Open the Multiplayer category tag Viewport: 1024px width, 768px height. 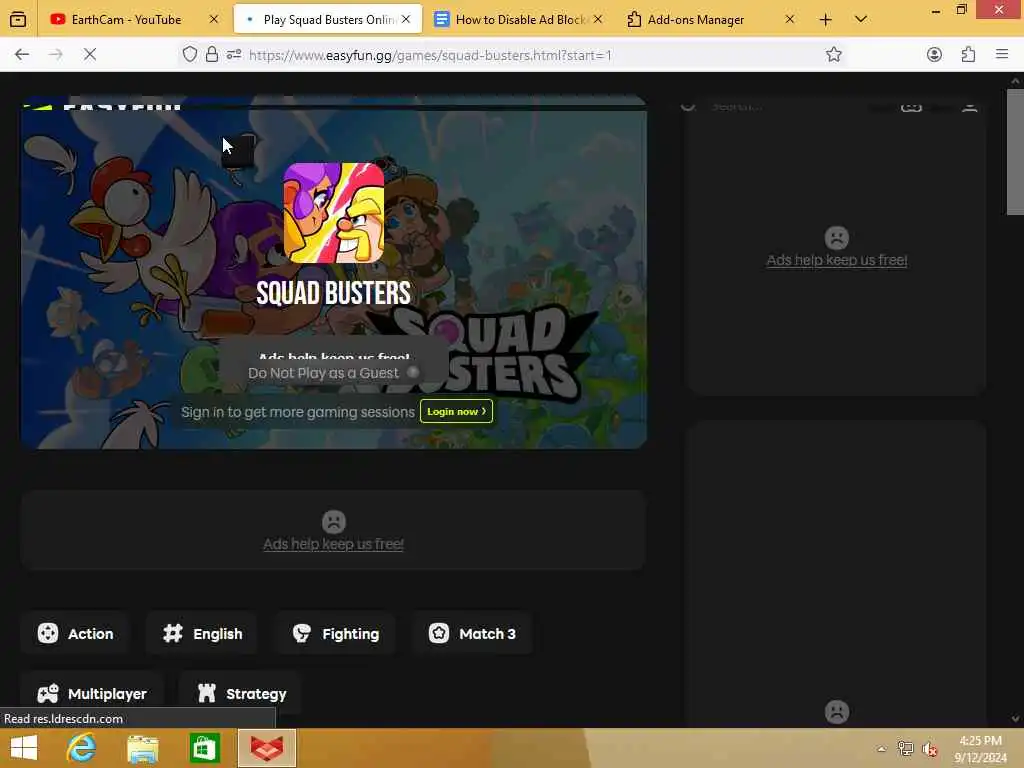pyautogui.click(x=91, y=694)
